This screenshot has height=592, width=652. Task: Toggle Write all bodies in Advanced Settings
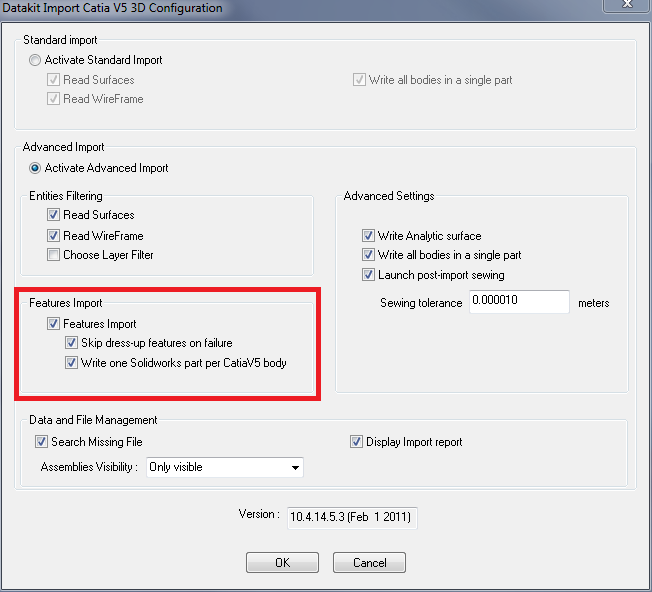click(368, 255)
